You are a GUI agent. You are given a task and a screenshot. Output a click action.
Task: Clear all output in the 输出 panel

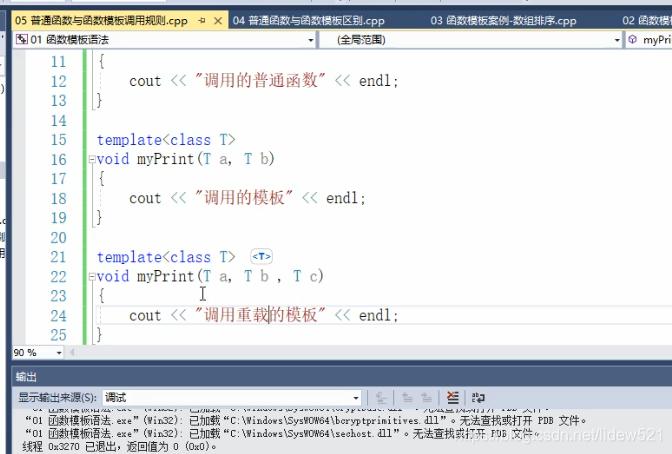[453, 397]
